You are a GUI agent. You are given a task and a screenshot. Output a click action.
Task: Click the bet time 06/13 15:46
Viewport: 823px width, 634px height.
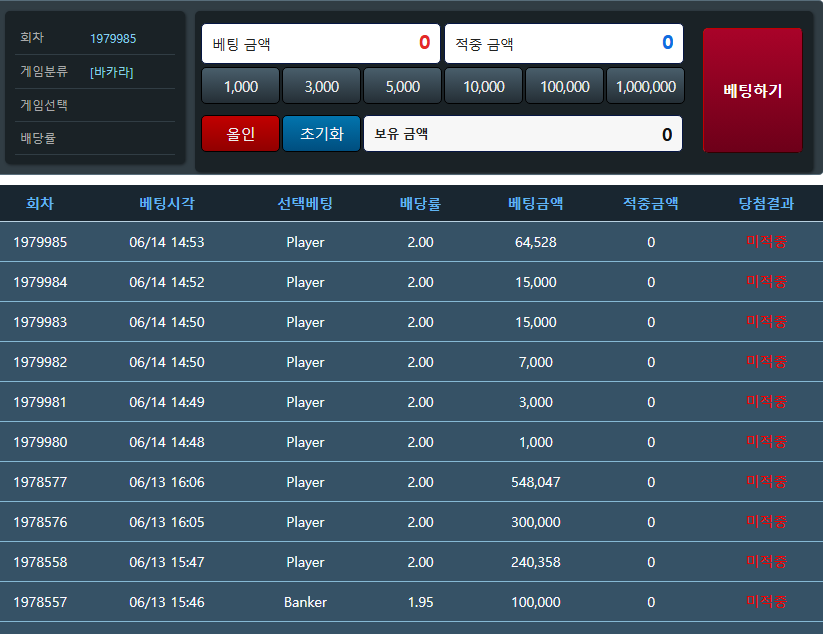pos(167,602)
